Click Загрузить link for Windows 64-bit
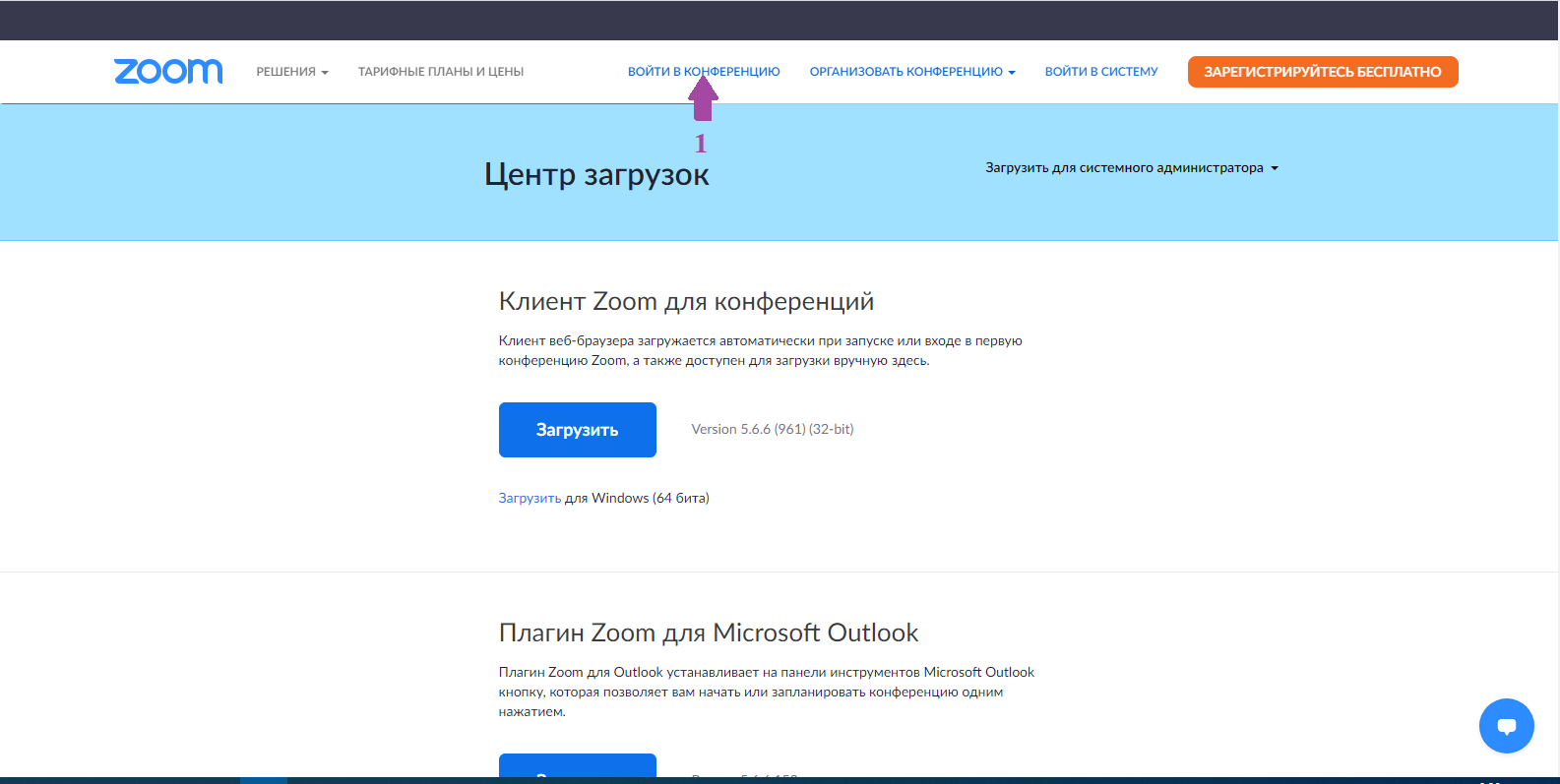The height and width of the screenshot is (784, 1560). point(530,498)
